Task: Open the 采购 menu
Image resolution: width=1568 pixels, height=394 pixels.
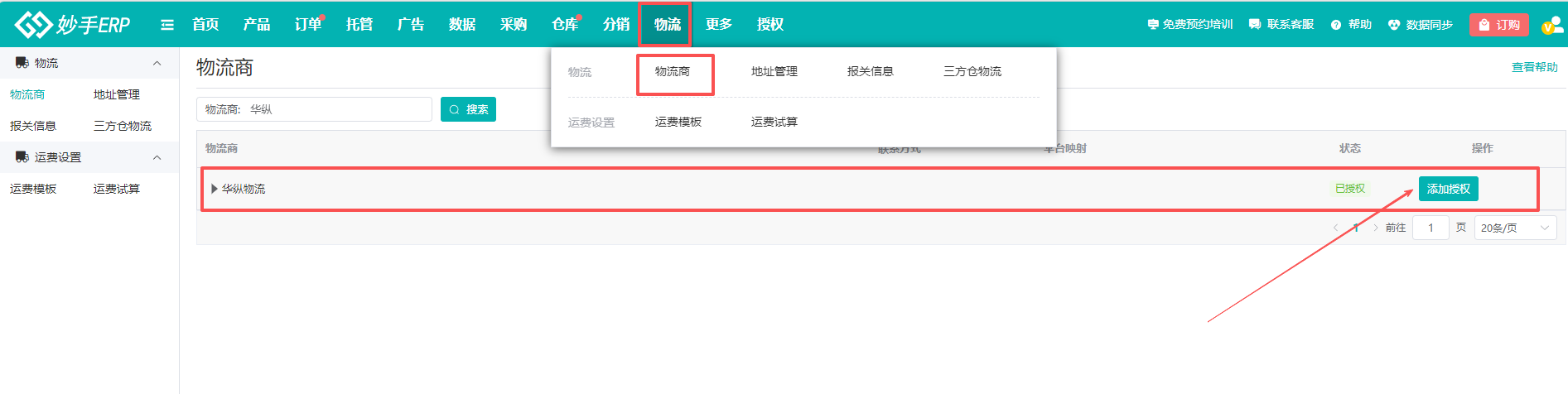Action: click(514, 25)
